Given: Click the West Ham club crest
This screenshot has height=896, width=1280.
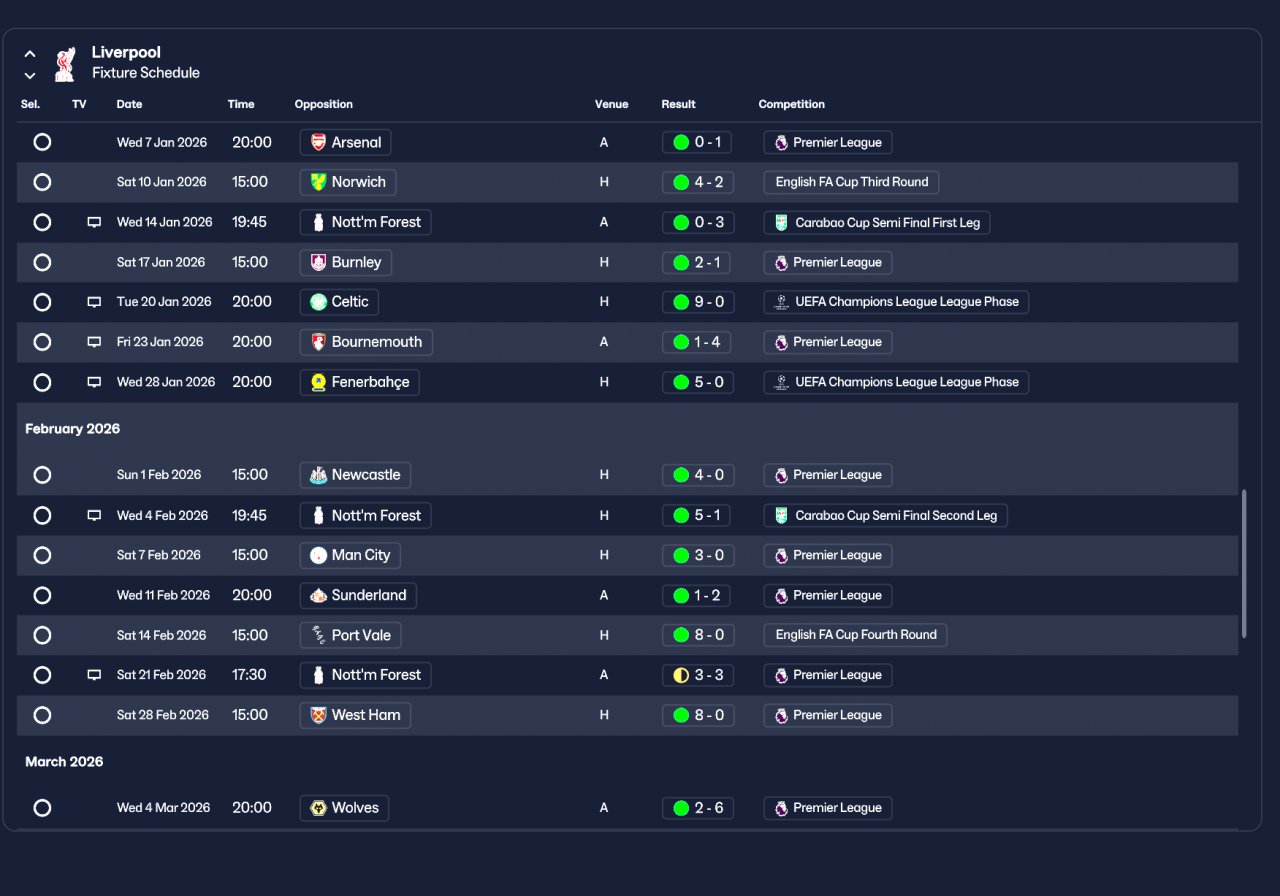Looking at the screenshot, I should pos(318,715).
